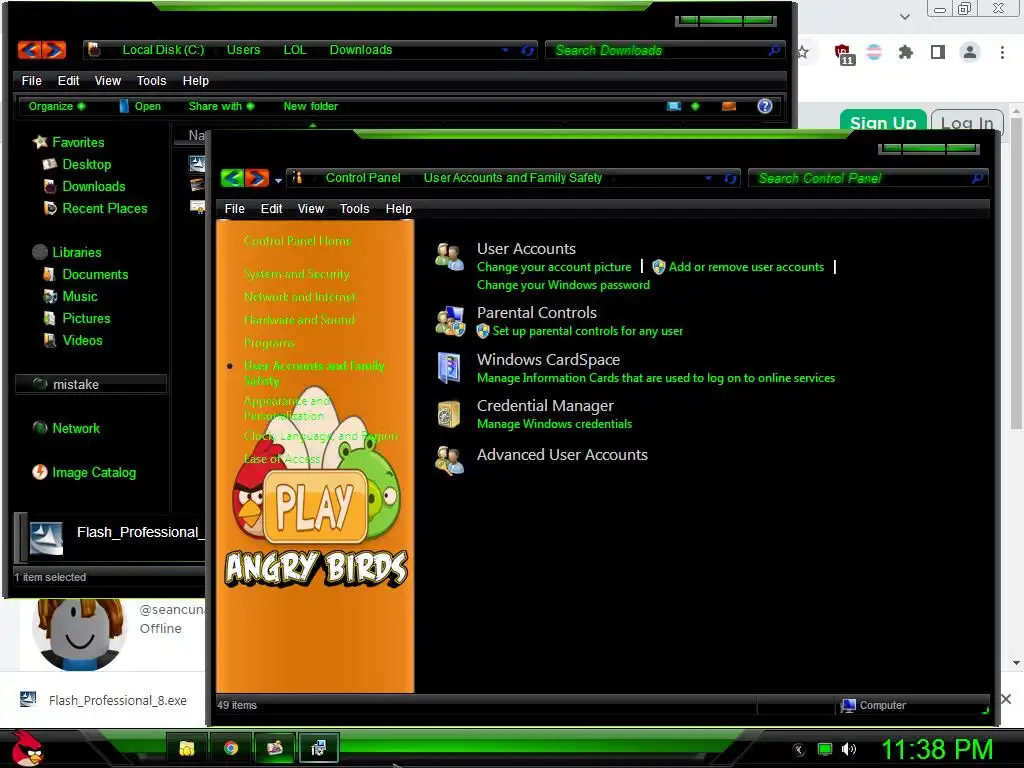1024x768 pixels.
Task: Click the Angry Birds start button
Action: [x=27, y=748]
